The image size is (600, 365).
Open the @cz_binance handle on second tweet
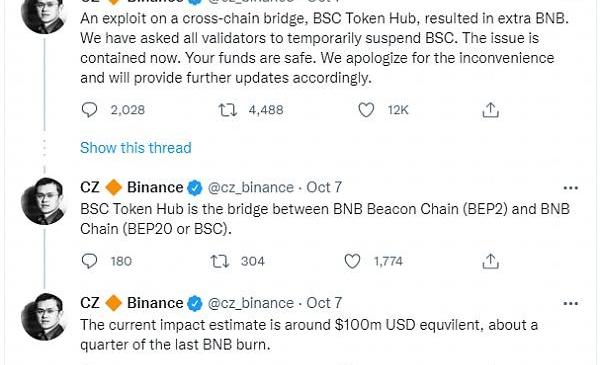251,187
